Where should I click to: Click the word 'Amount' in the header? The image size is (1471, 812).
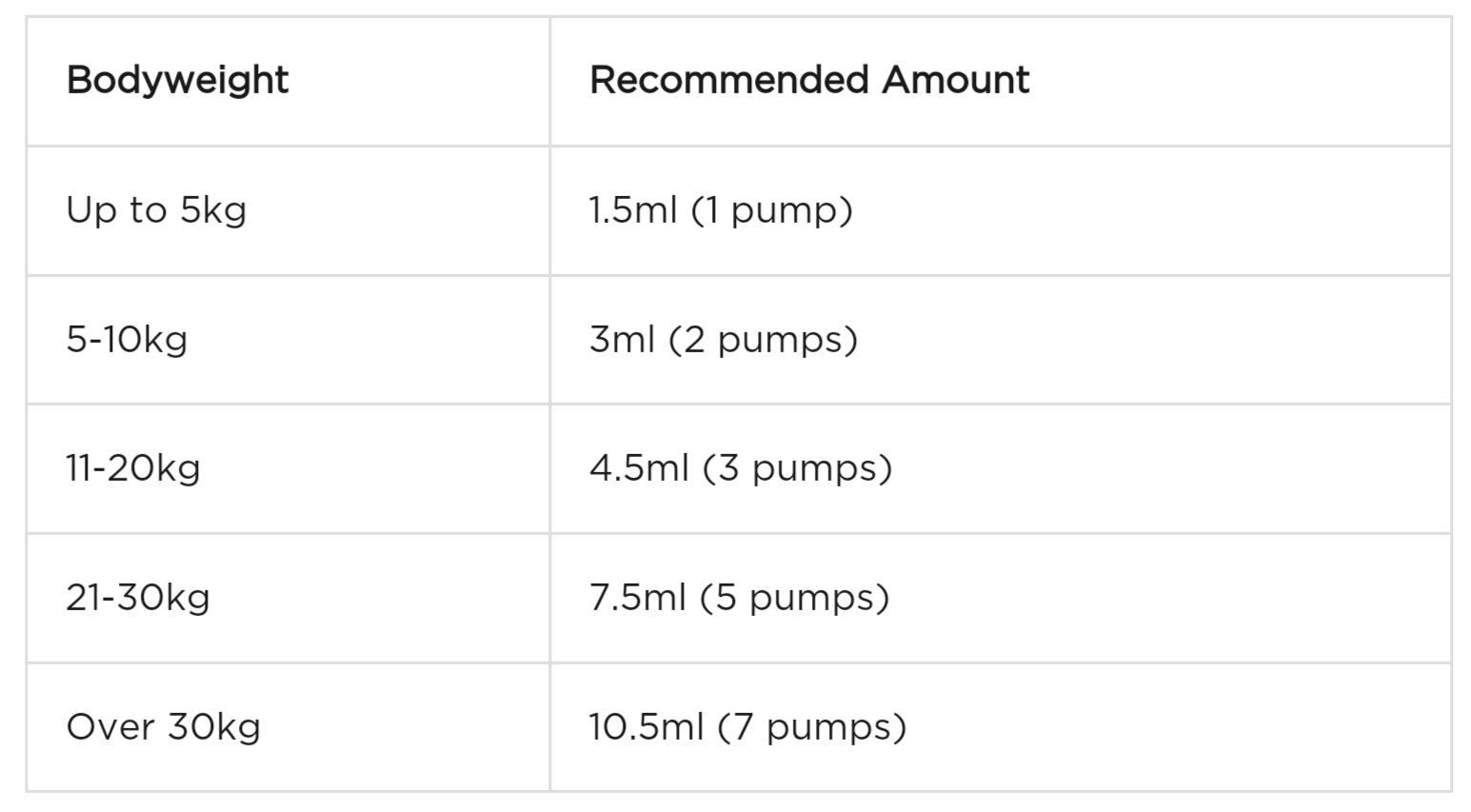click(x=955, y=80)
